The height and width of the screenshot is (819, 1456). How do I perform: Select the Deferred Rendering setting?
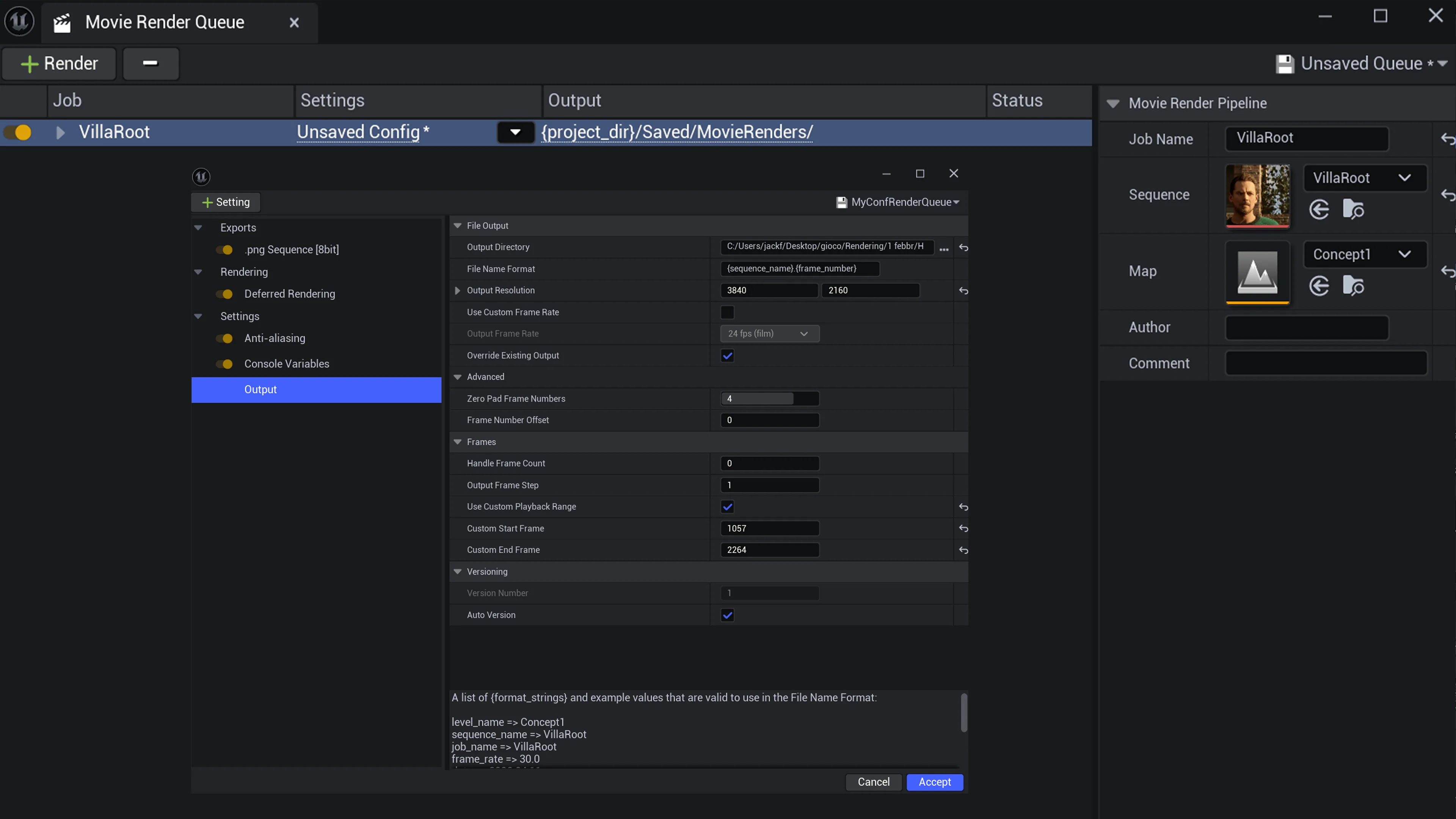tap(289, 294)
